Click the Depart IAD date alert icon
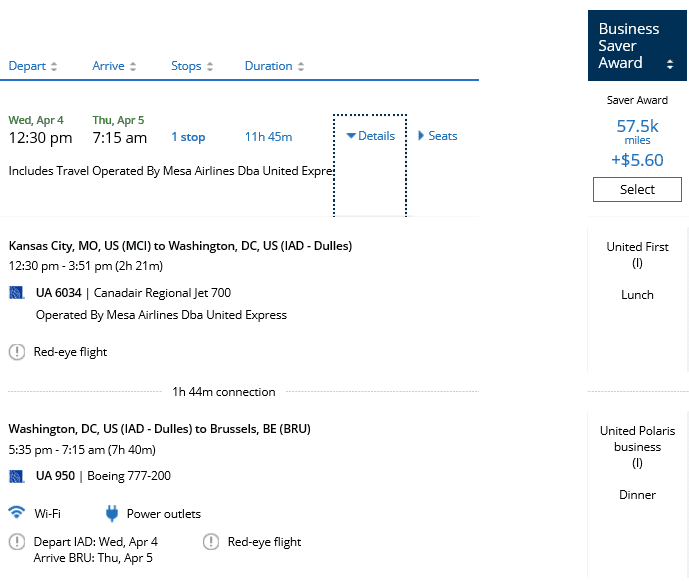The width and height of the screenshot is (689, 583). click(x=17, y=542)
